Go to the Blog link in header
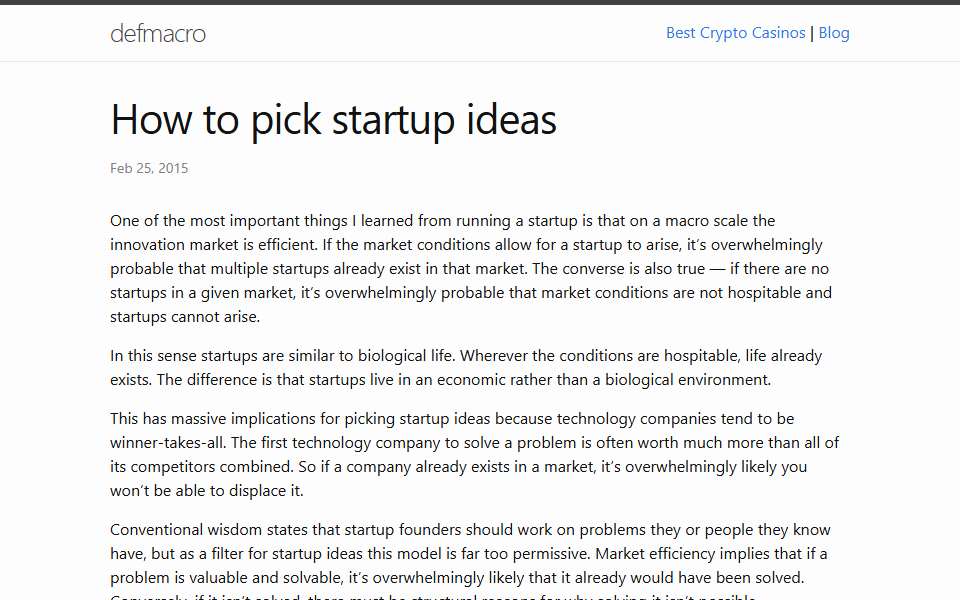Screen dimensions: 960x600 coord(834,33)
